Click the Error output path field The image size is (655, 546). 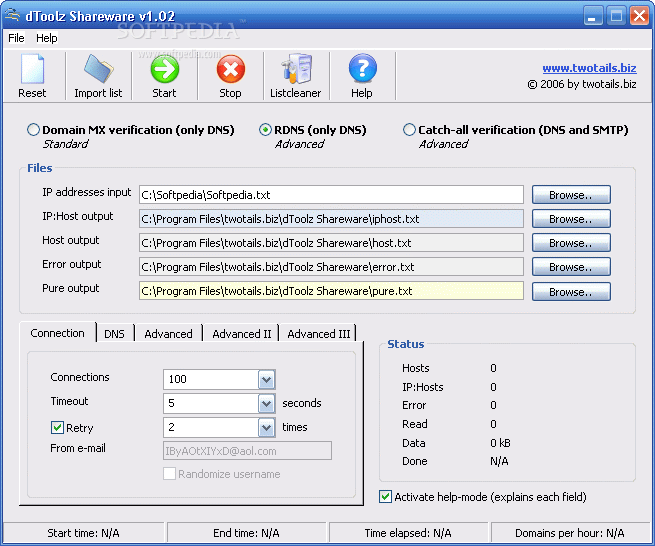[x=331, y=267]
